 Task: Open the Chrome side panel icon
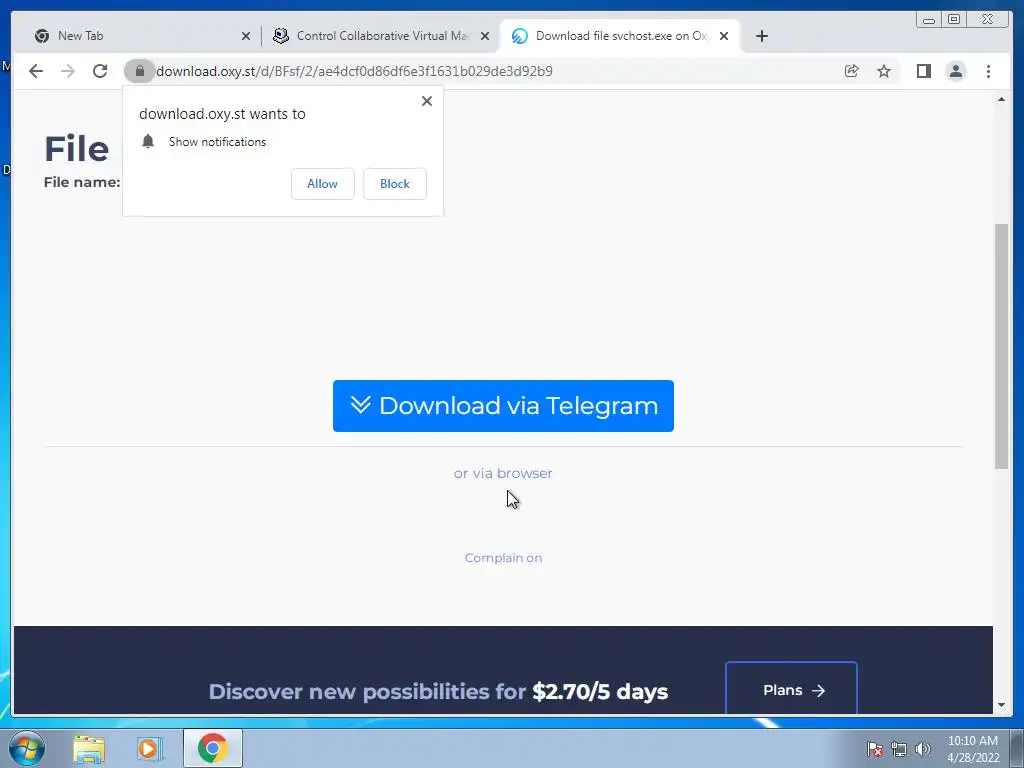point(923,71)
